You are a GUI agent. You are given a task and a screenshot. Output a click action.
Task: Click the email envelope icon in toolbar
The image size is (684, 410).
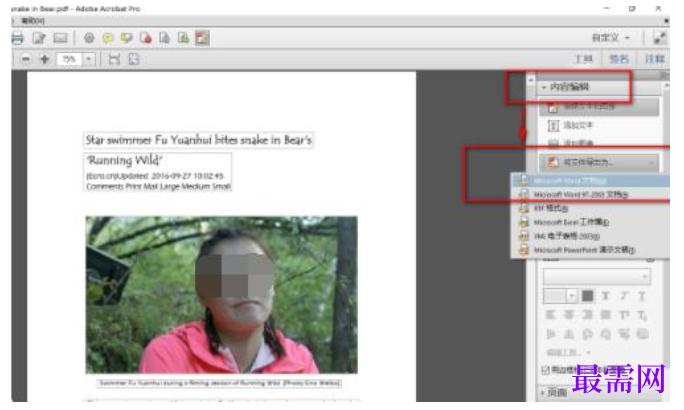60,38
